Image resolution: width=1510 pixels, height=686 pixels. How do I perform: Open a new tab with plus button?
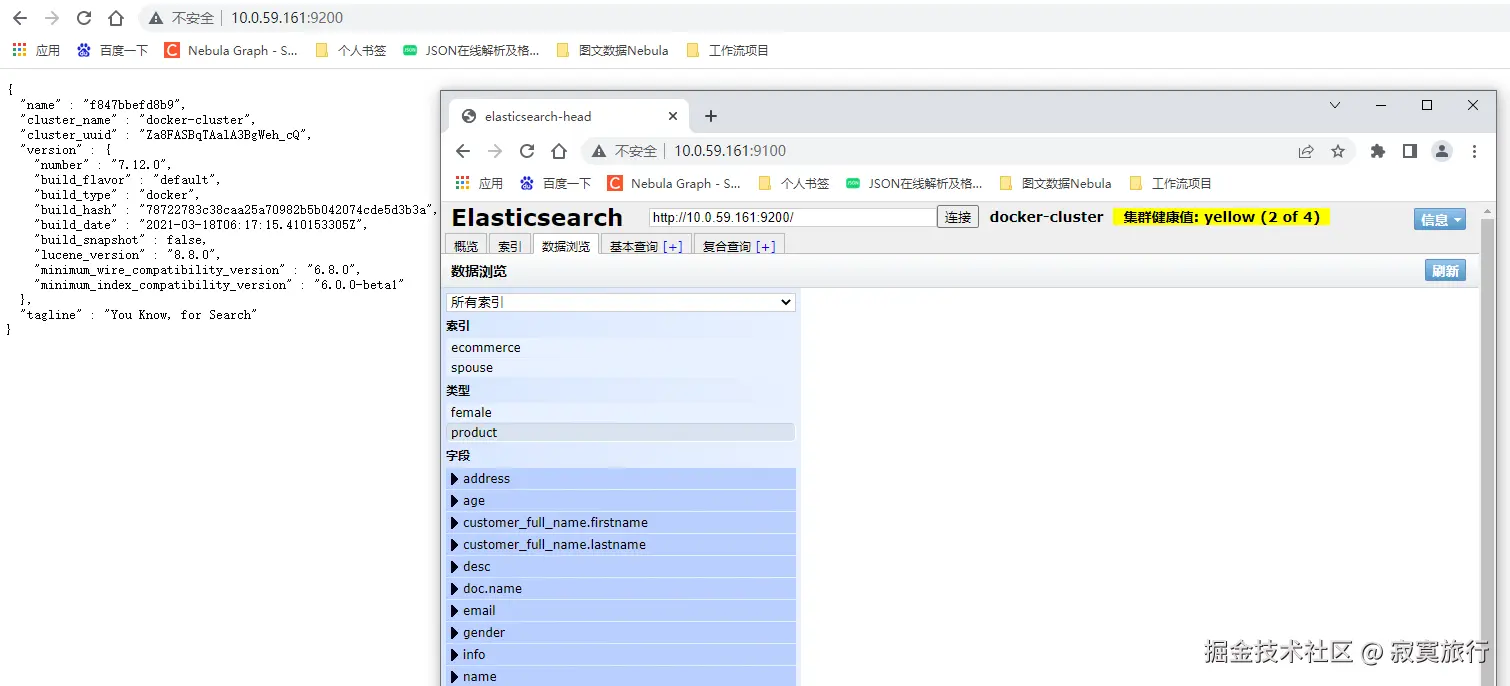click(x=711, y=116)
